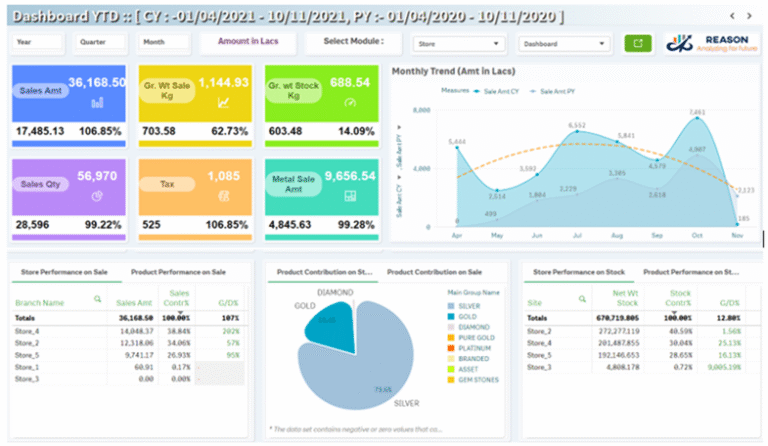Open the Year filter
The height and width of the screenshot is (446, 768).
click(38, 43)
